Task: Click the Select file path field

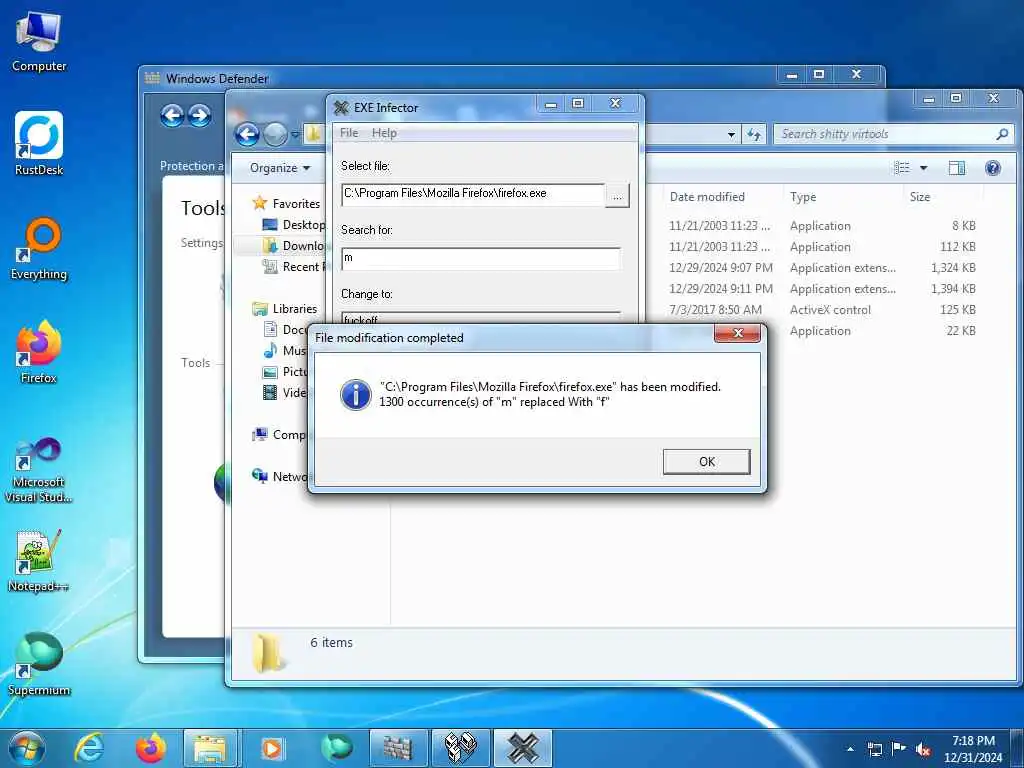Action: pyautogui.click(x=473, y=194)
